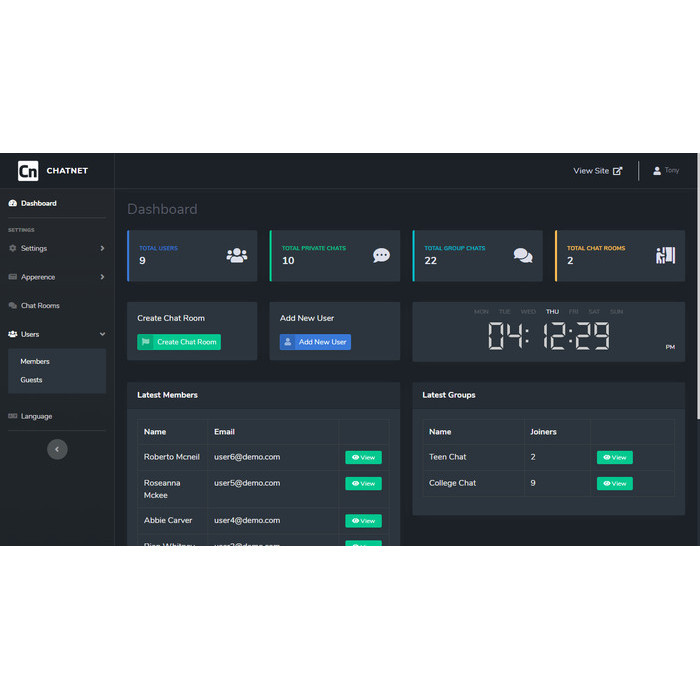The height and width of the screenshot is (700, 700).
Task: Click the Total Group Chats value 22
Action: (430, 261)
